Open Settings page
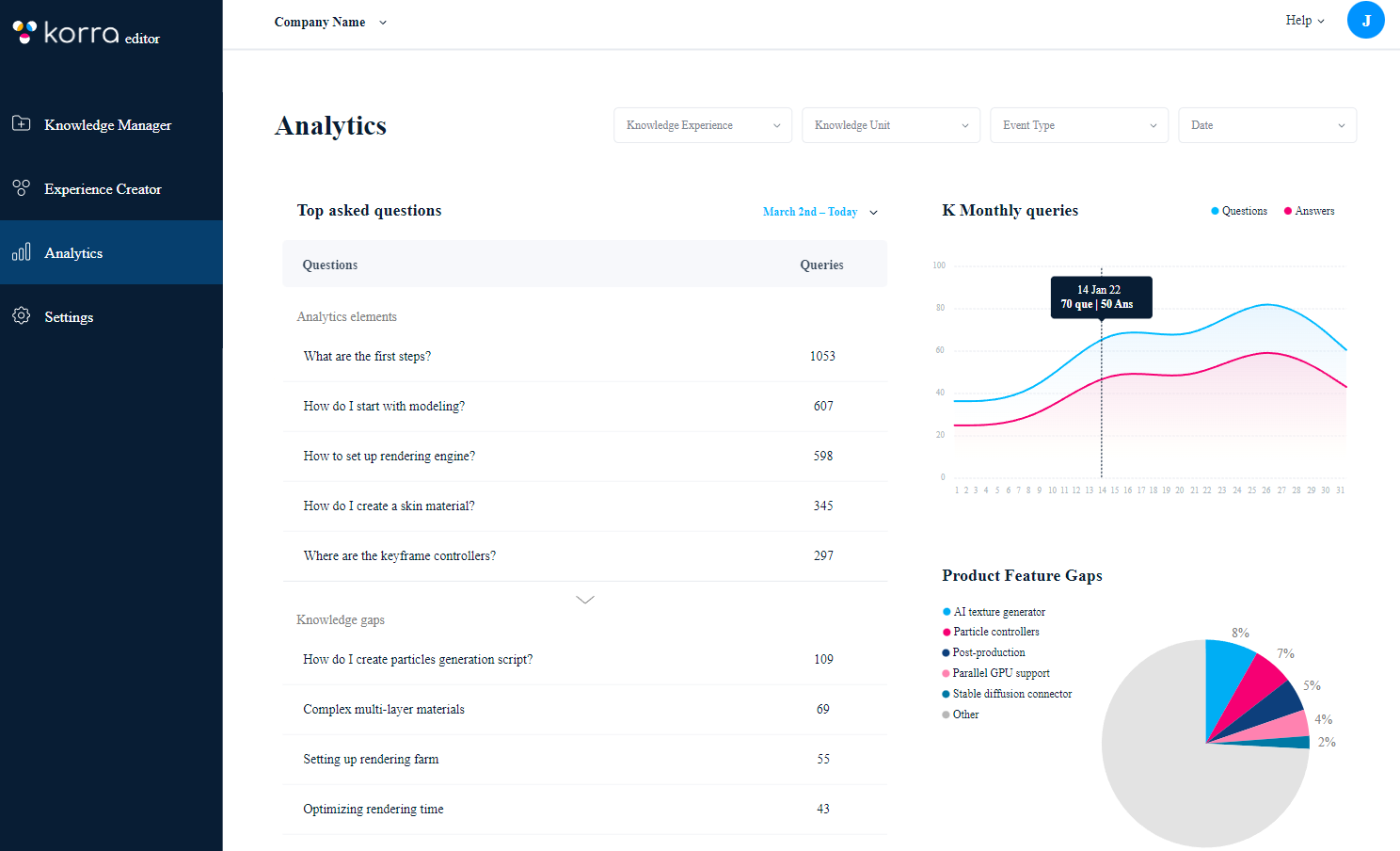Screen dimensions: 1400x851 pyautogui.click(x=111, y=316)
